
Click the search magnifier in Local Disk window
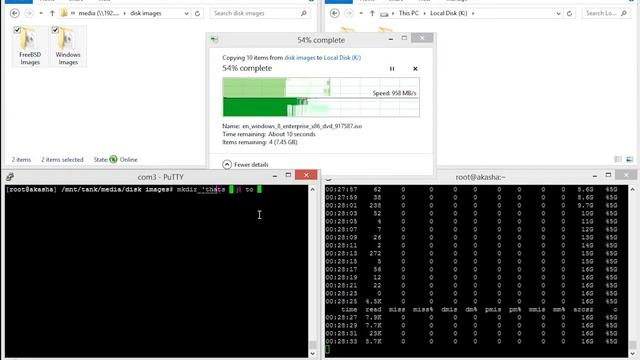624,13
